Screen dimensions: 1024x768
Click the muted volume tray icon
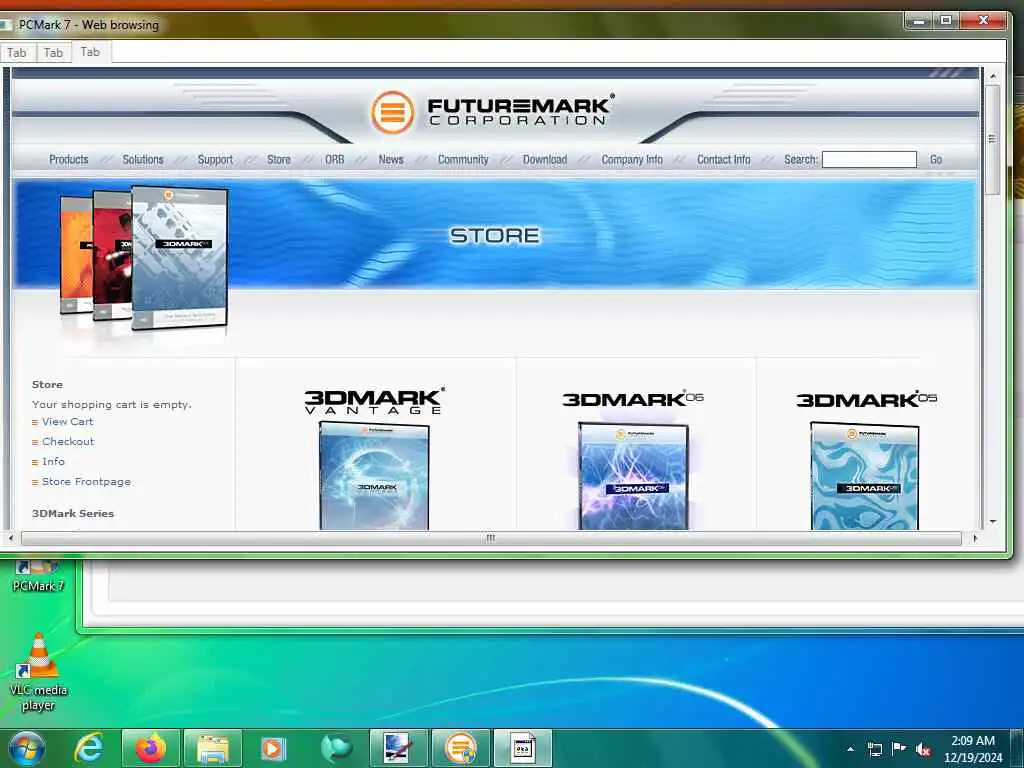point(923,749)
